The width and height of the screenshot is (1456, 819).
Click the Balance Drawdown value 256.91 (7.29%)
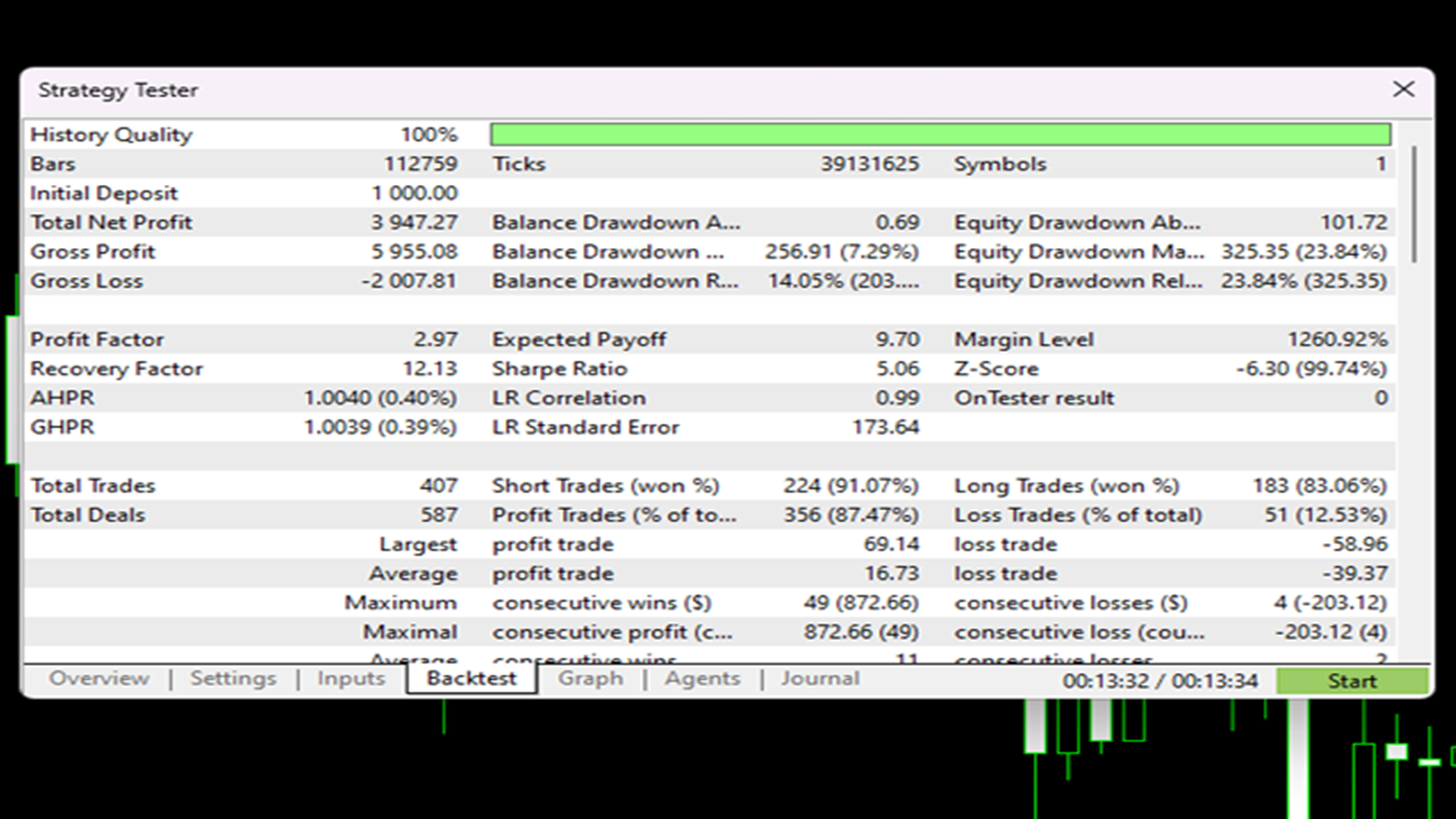click(842, 252)
